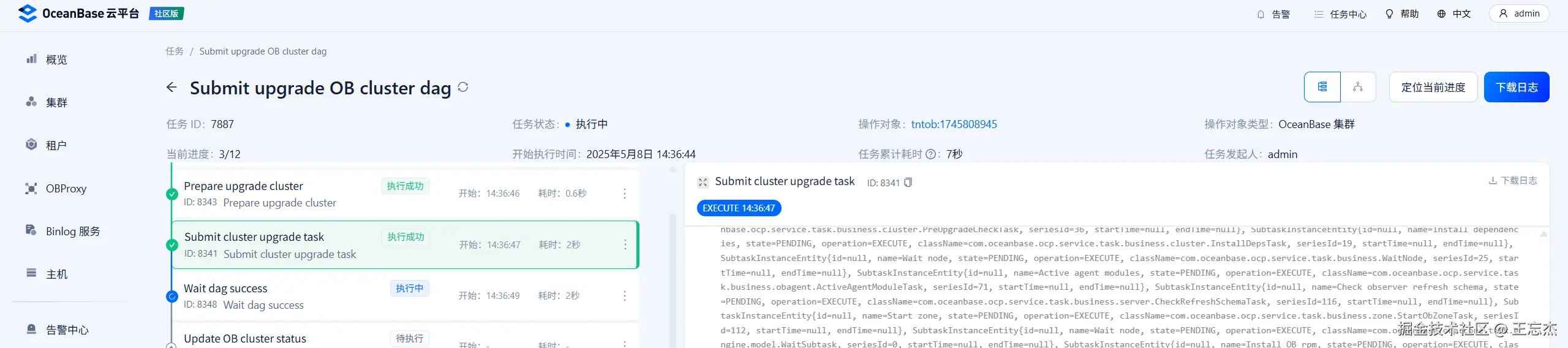Image resolution: width=1568 pixels, height=348 pixels.
Task: Open OBProxy in sidebar
Action: 56,189
